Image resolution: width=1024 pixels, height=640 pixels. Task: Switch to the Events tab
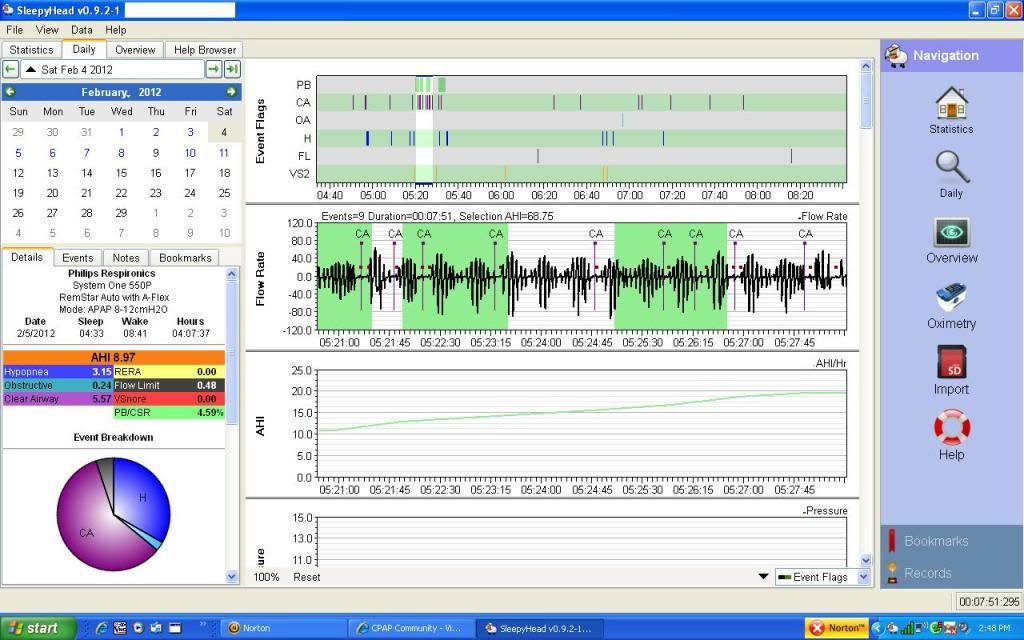click(x=78, y=258)
